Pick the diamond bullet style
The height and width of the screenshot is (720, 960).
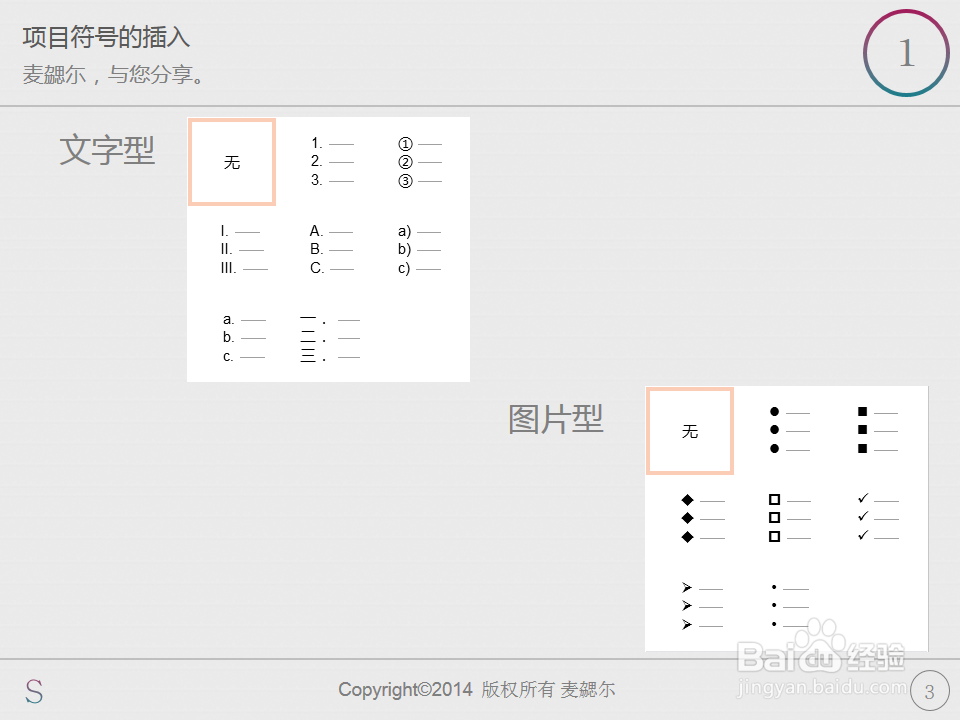click(x=702, y=519)
